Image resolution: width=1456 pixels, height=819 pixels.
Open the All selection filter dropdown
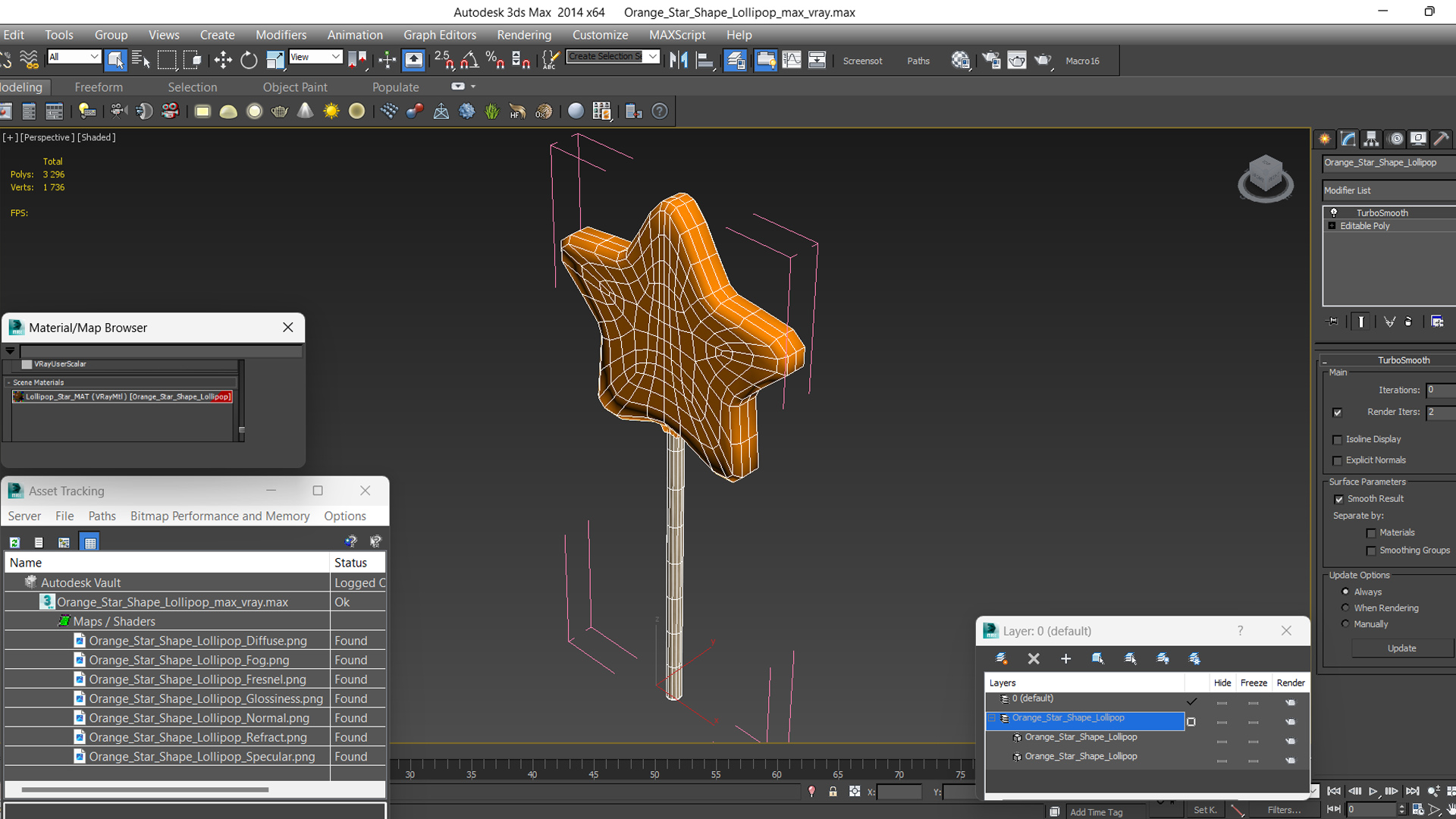pos(74,57)
